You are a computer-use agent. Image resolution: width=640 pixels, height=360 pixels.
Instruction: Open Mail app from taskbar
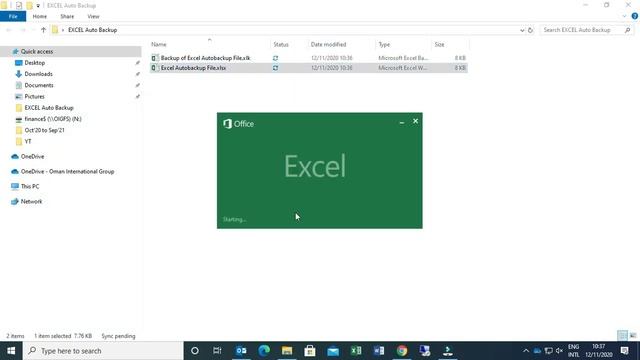[333, 351]
